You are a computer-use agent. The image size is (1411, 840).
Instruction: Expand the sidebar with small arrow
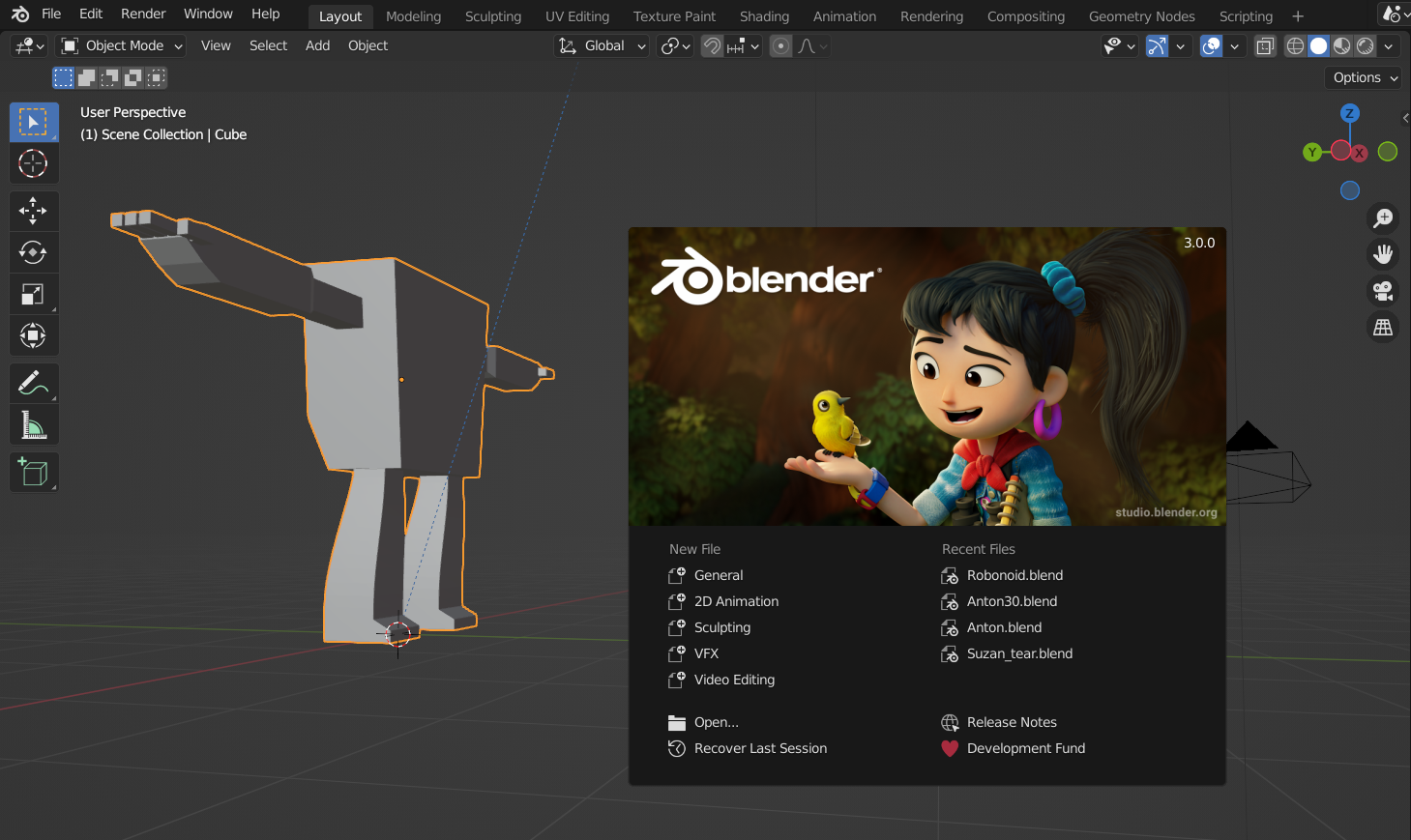[1405, 118]
